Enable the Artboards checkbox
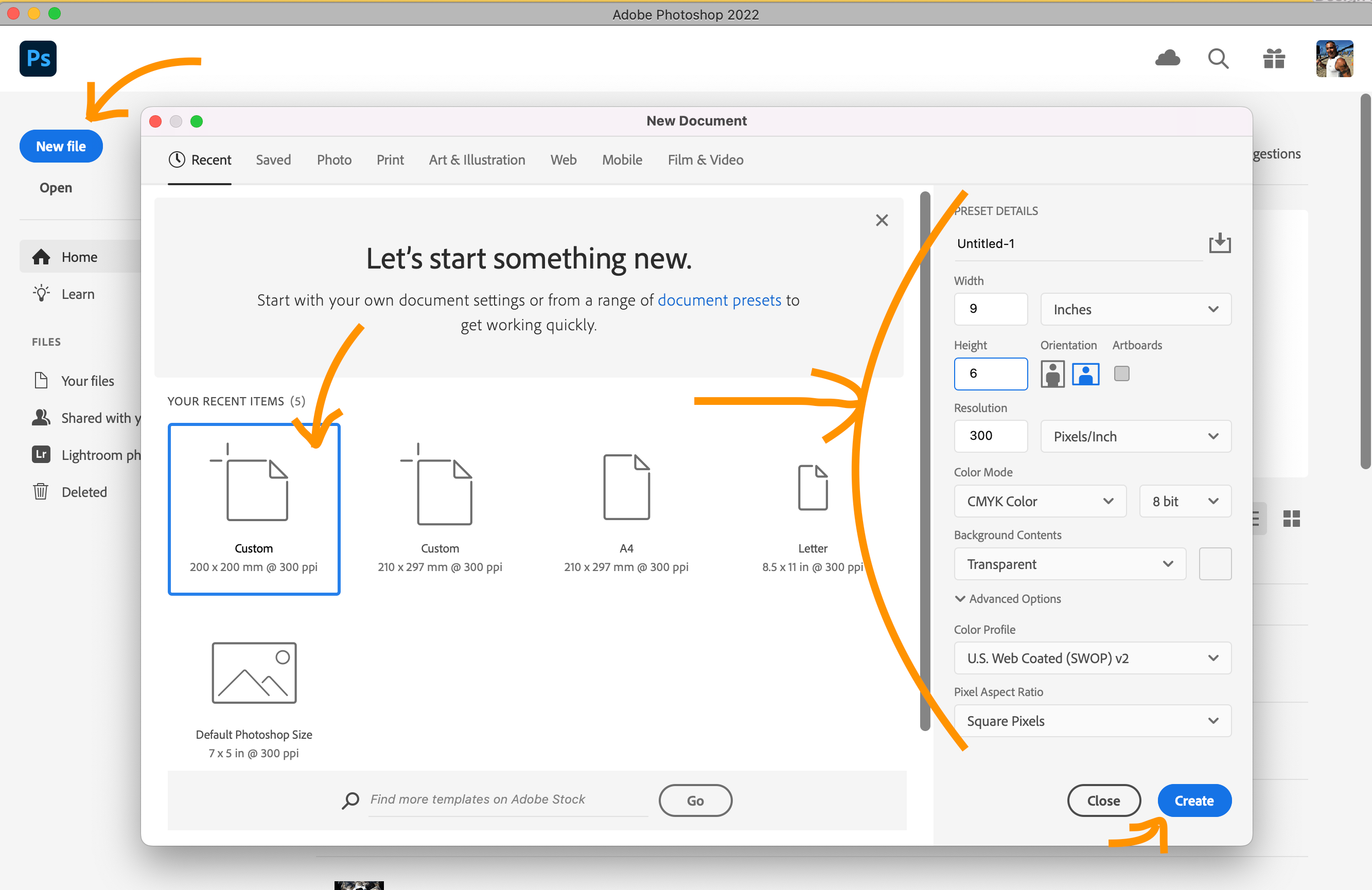The width and height of the screenshot is (1372, 890). [x=1121, y=373]
